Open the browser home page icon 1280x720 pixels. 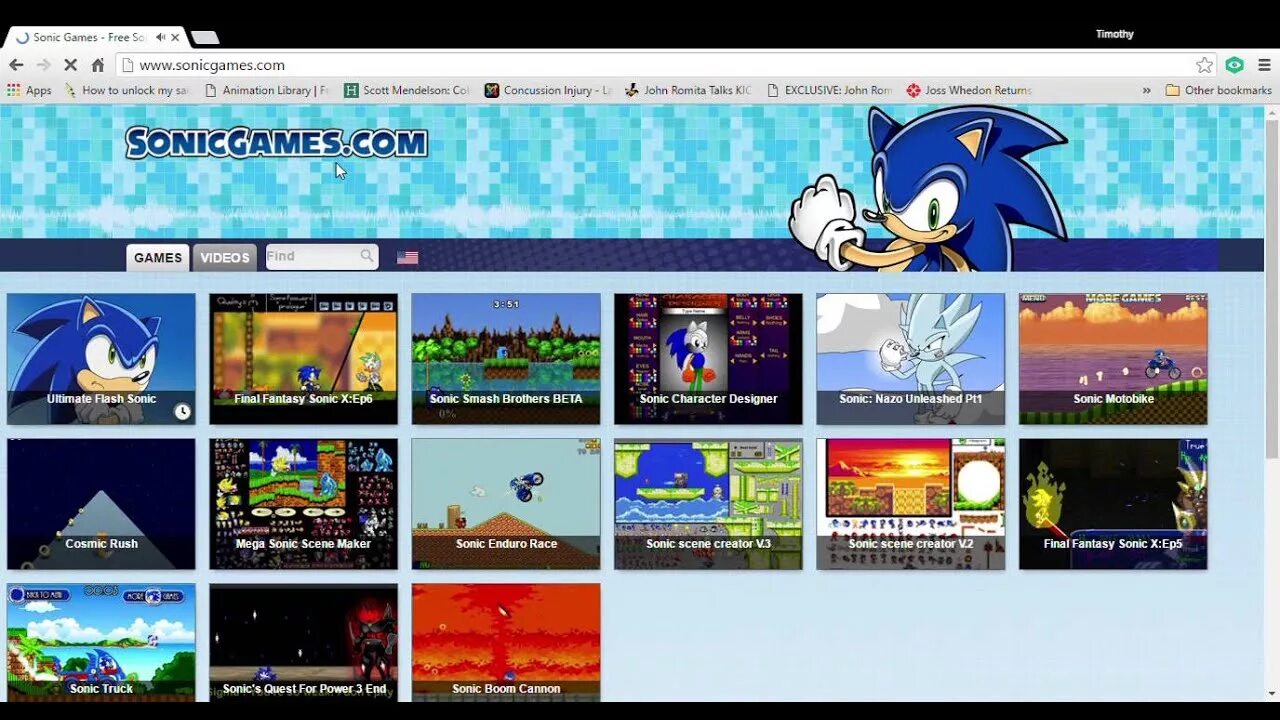point(98,65)
